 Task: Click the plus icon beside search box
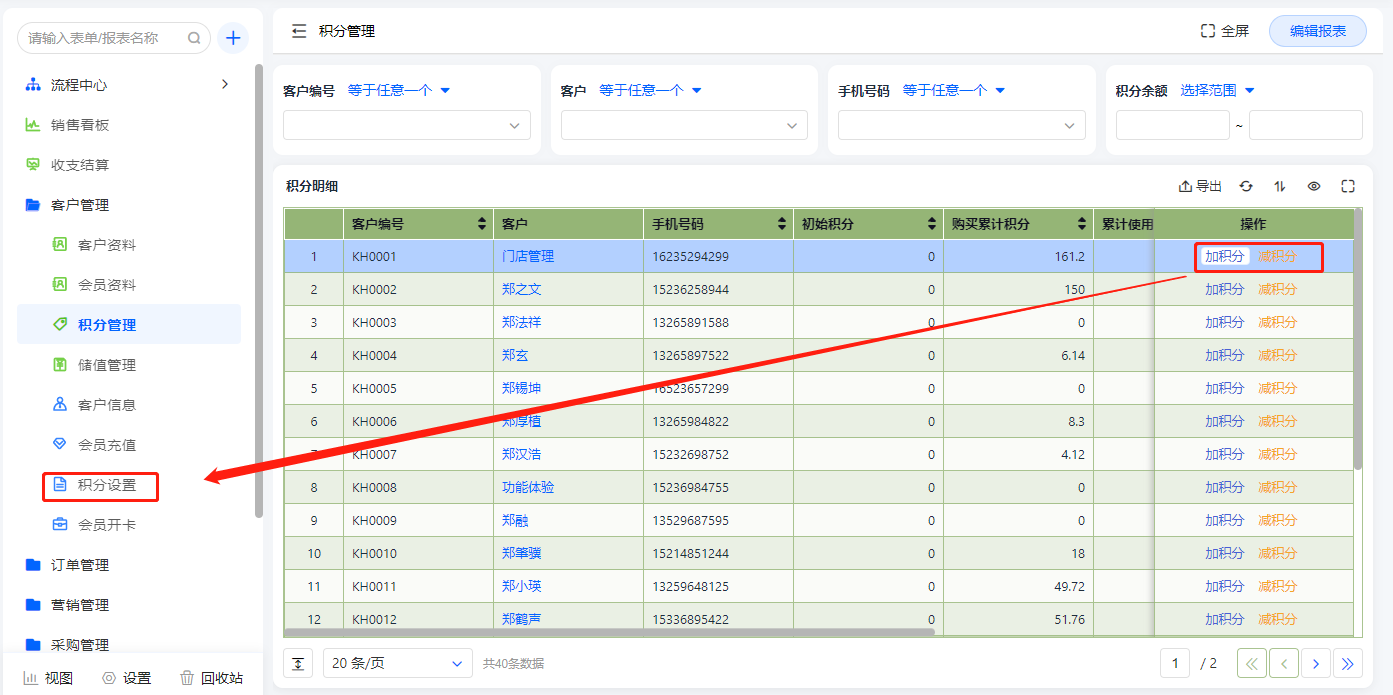tap(233, 38)
